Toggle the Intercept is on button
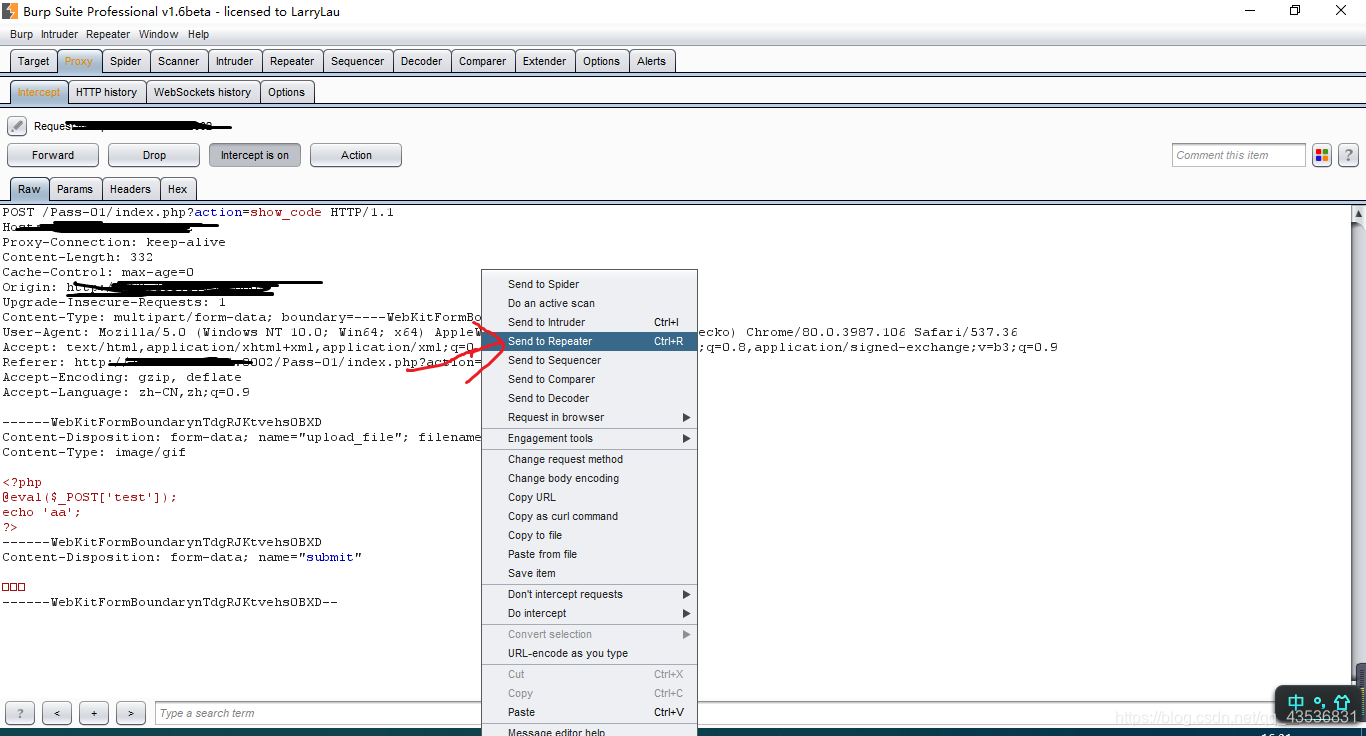 point(255,155)
